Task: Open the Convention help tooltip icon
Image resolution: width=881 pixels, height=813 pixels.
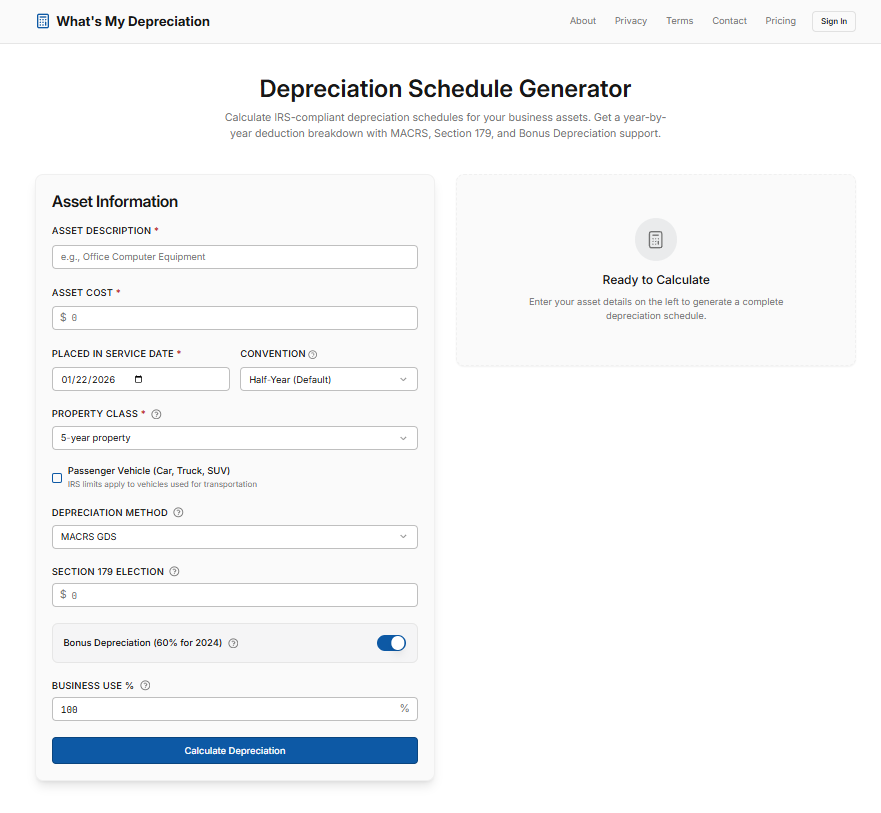Action: coord(312,353)
